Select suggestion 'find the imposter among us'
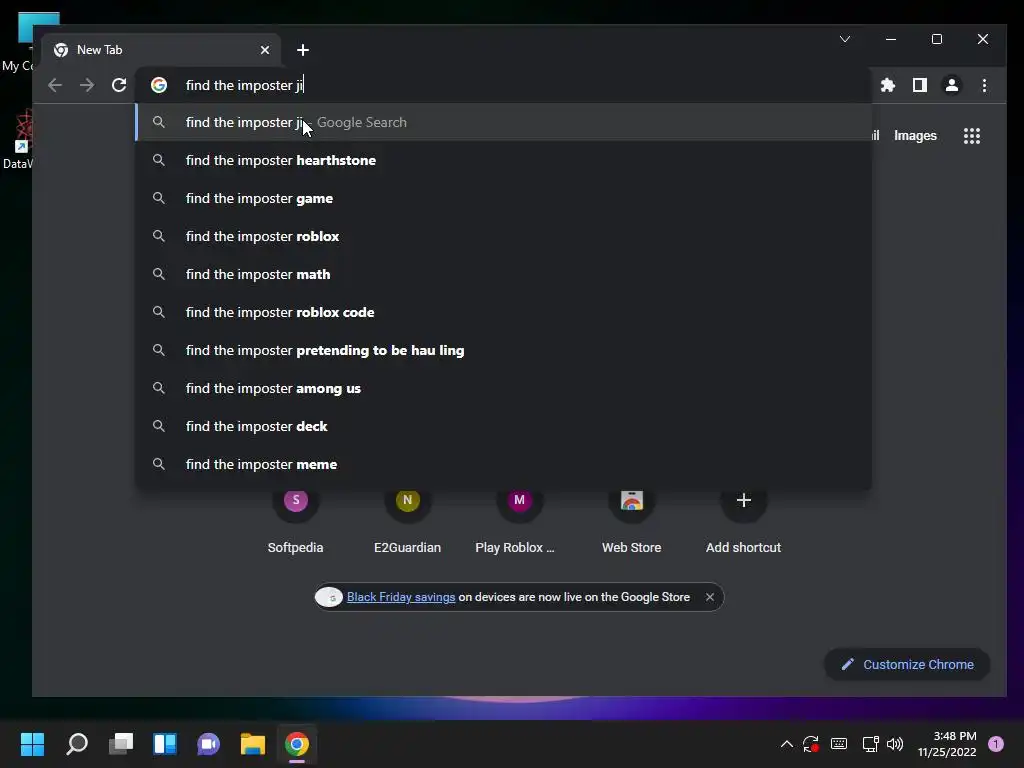Viewport: 1024px width, 768px height. tap(503, 388)
